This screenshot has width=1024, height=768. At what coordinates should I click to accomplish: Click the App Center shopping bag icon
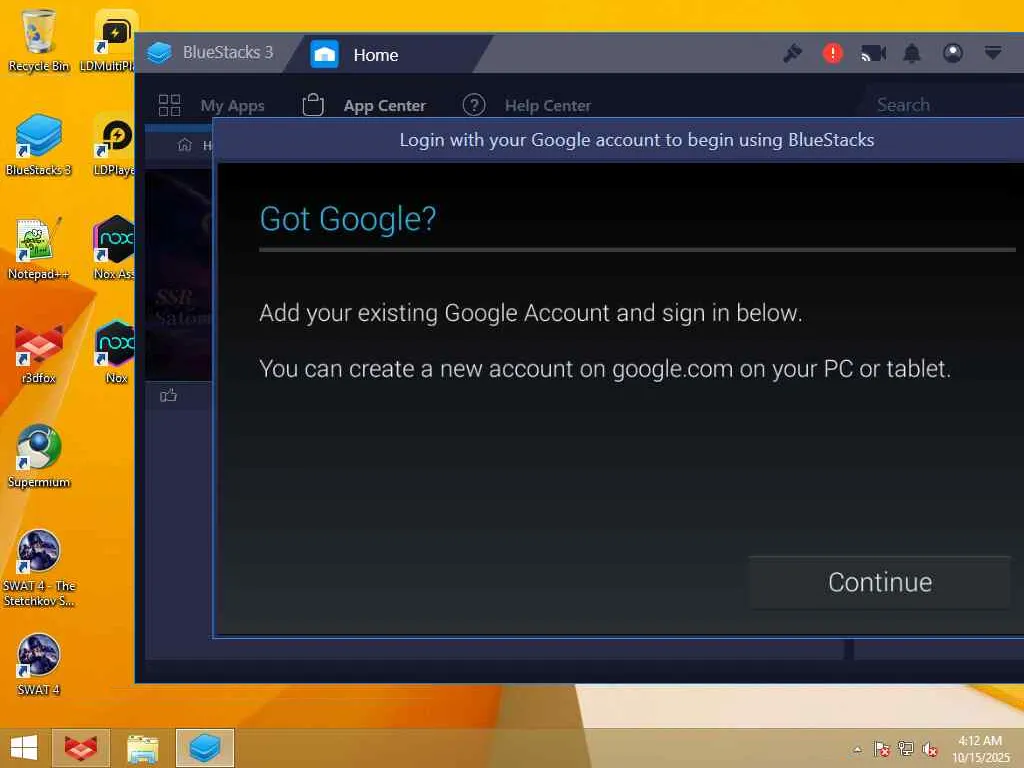pyautogui.click(x=313, y=105)
